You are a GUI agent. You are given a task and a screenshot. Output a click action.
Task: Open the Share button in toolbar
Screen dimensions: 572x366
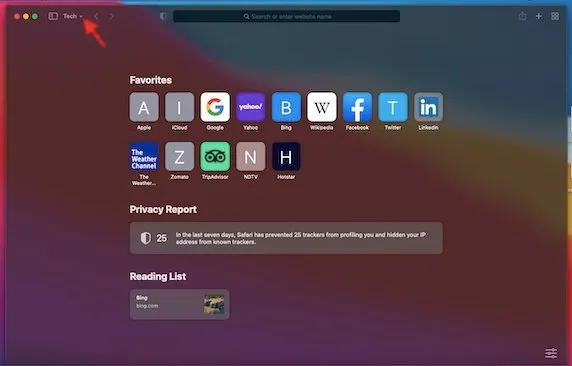click(522, 16)
